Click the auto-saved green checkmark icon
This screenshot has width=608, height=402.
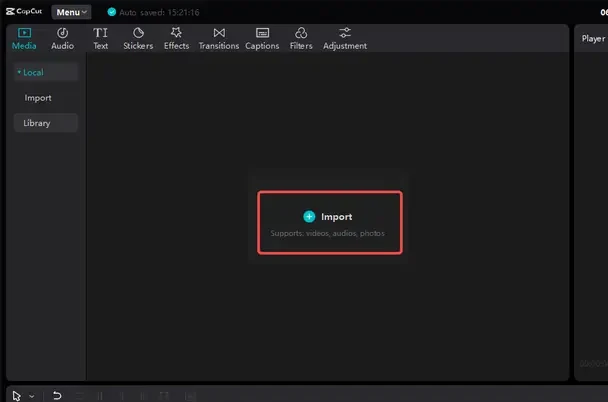pyautogui.click(x=112, y=12)
